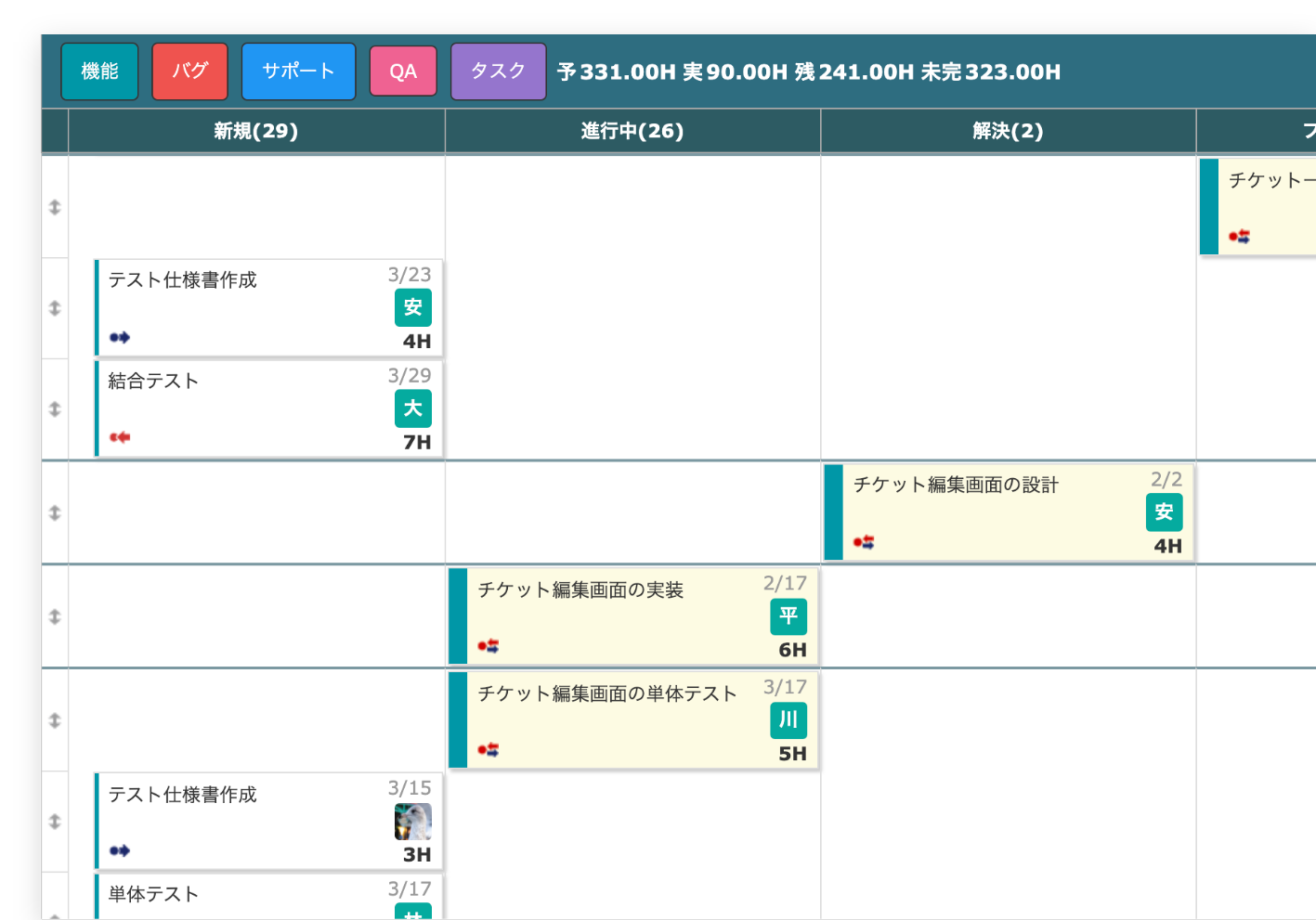Image resolution: width=1316 pixels, height=920 pixels.
Task: Click move handle for チケット編集画面の実装 row
Action: click(55, 617)
